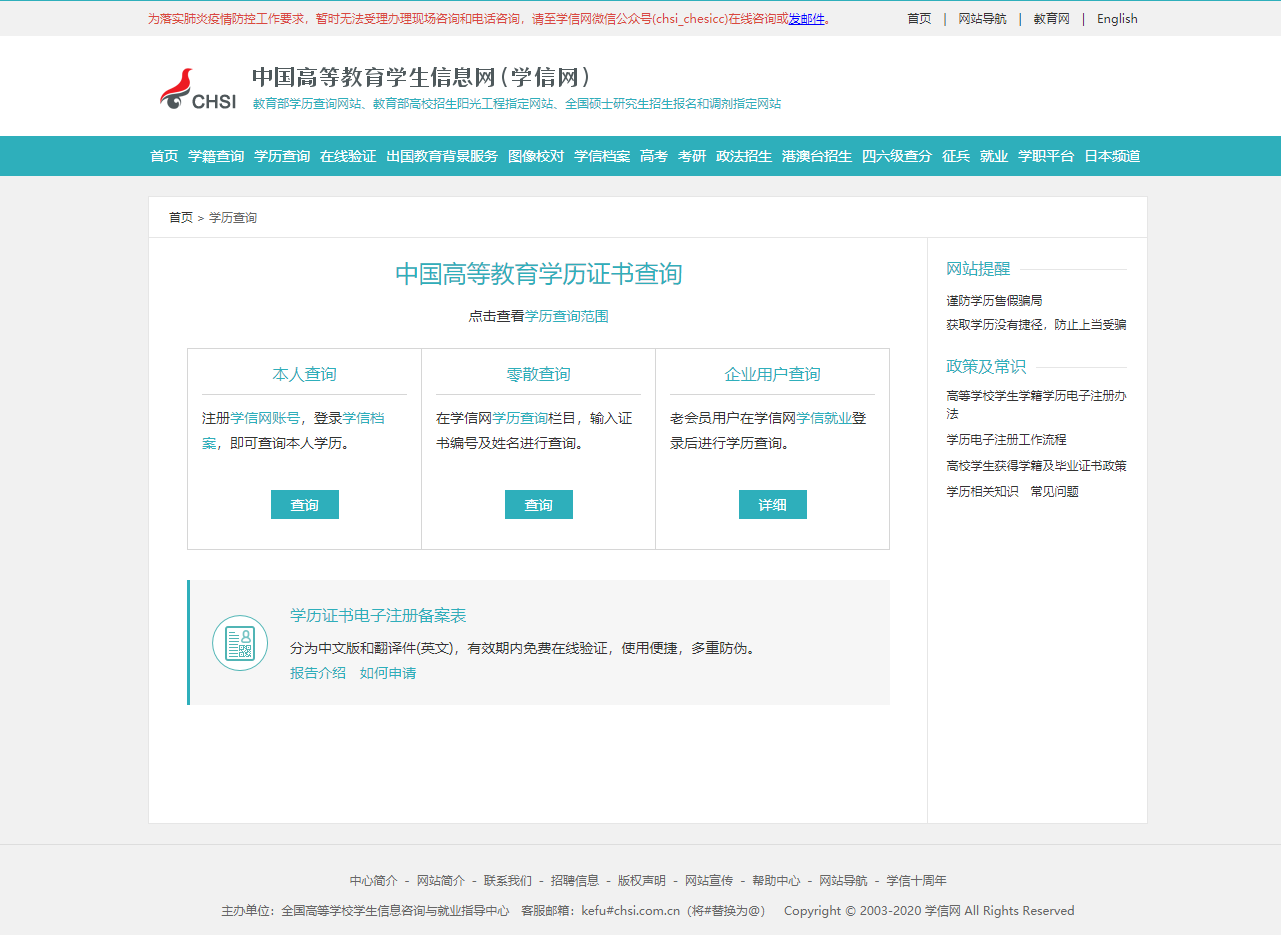The image size is (1281, 935).
Task: Open 如何申请 link
Action: 388,673
